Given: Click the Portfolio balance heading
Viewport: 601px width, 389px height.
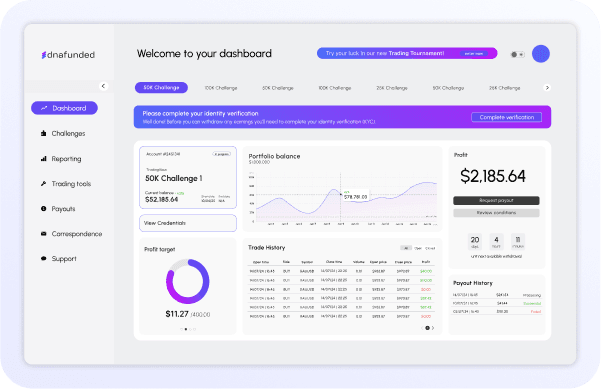Looking at the screenshot, I should 274,156.
